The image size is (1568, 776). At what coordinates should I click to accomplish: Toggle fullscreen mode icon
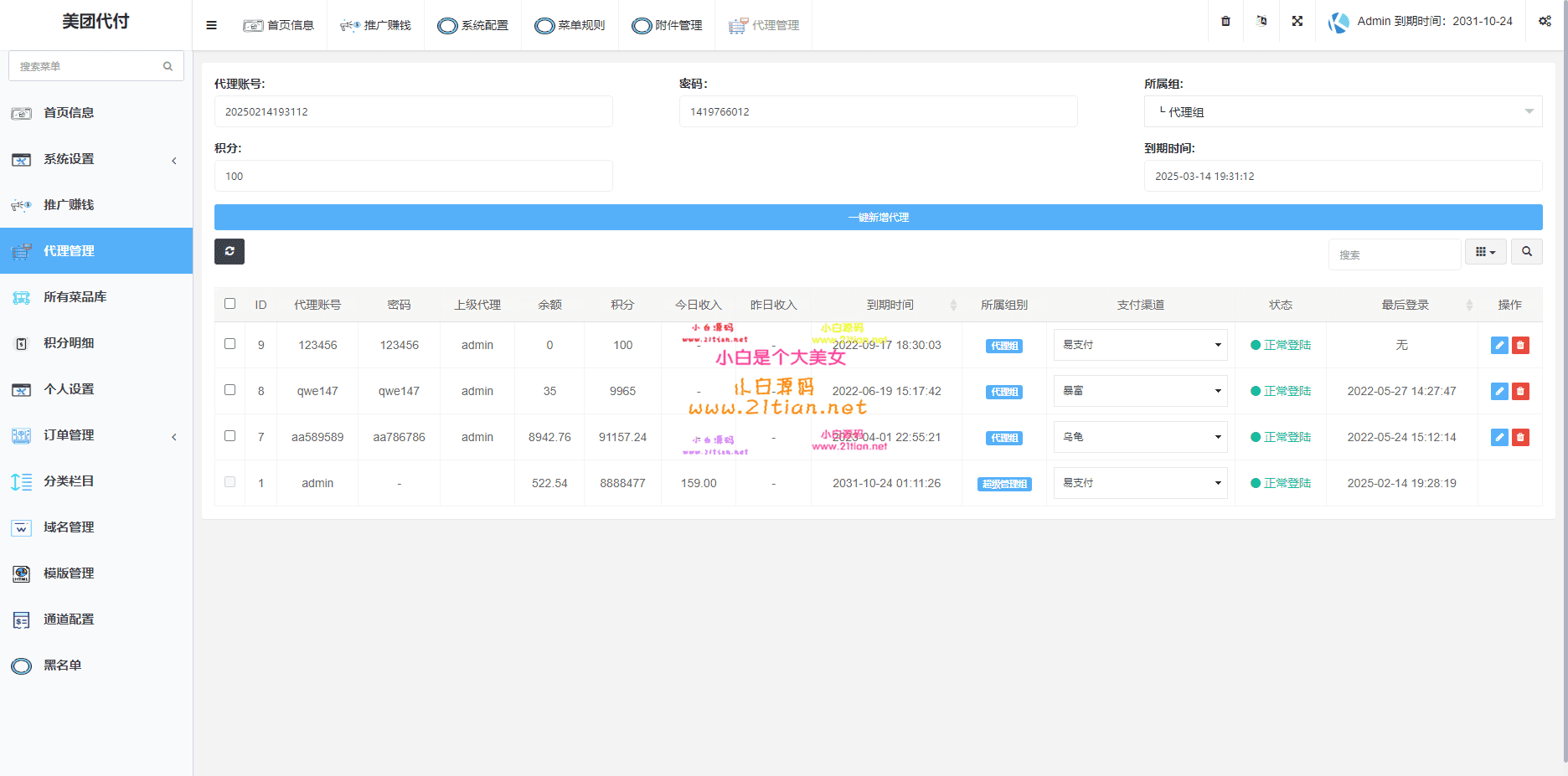tap(1297, 21)
